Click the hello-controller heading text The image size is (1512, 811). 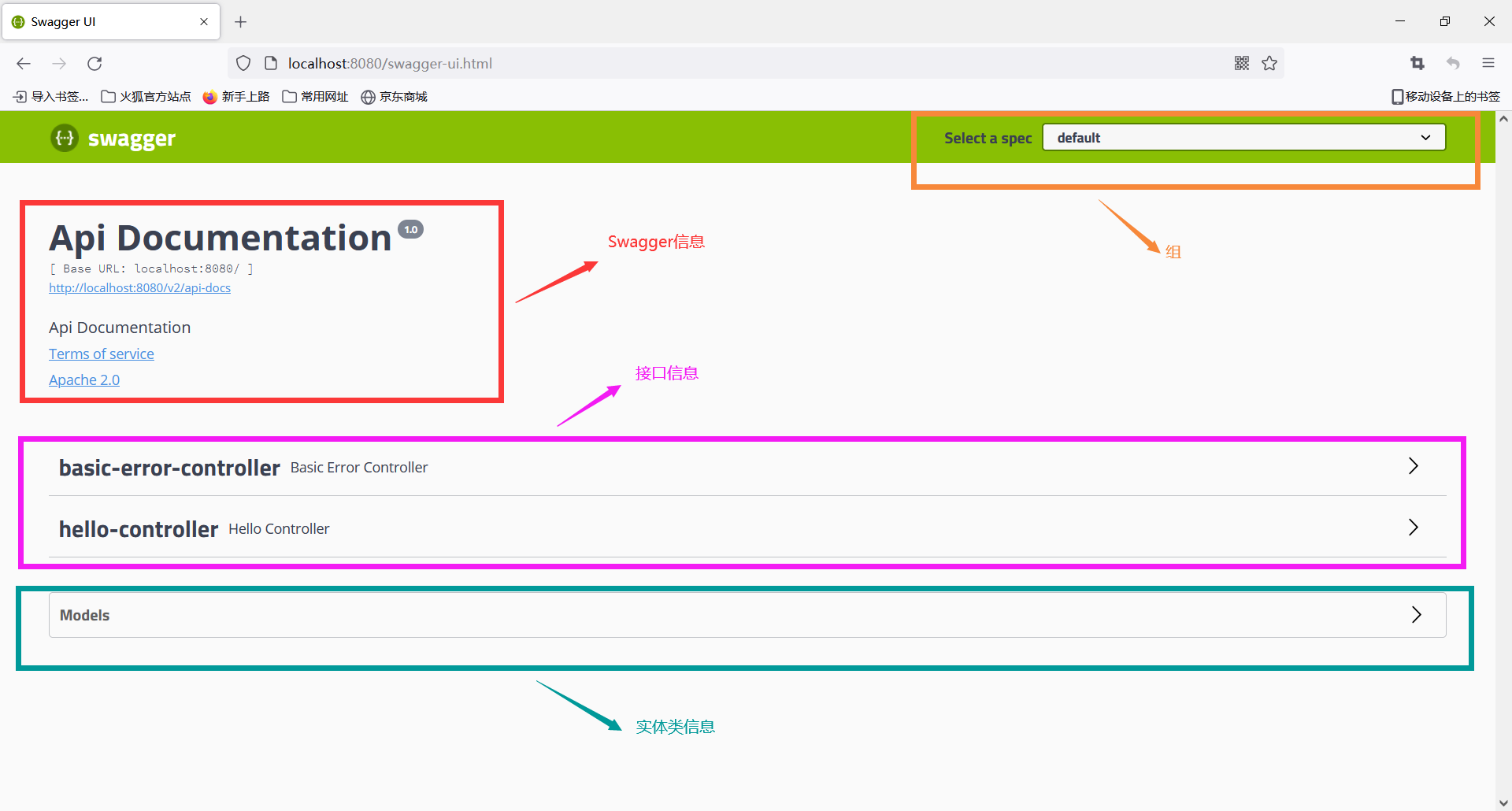[x=139, y=529]
